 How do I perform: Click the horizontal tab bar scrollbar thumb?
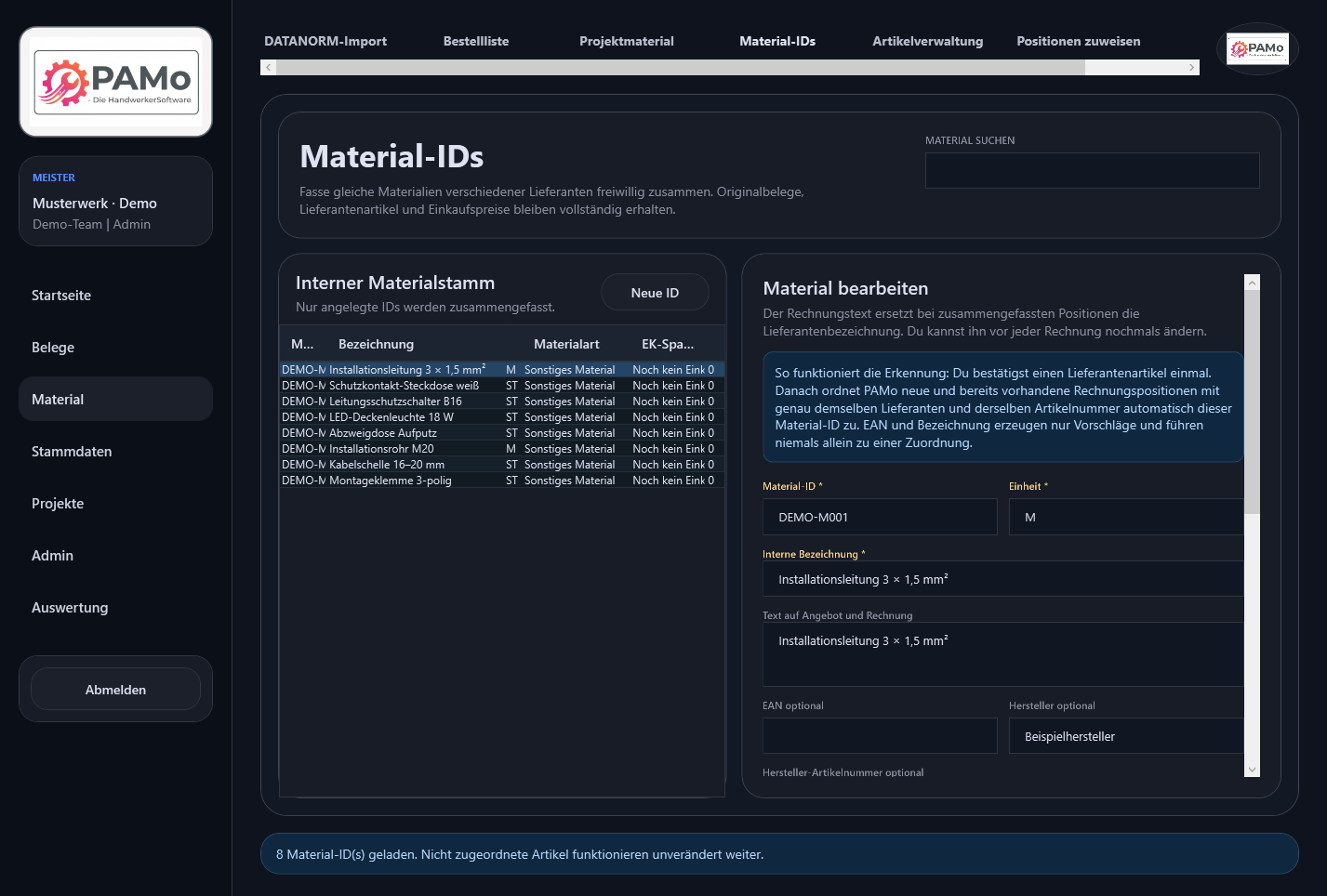click(x=681, y=67)
